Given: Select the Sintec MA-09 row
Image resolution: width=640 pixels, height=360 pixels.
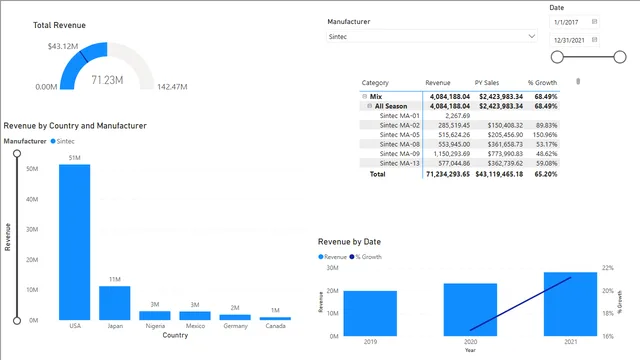Looking at the screenshot, I should pyautogui.click(x=459, y=153).
